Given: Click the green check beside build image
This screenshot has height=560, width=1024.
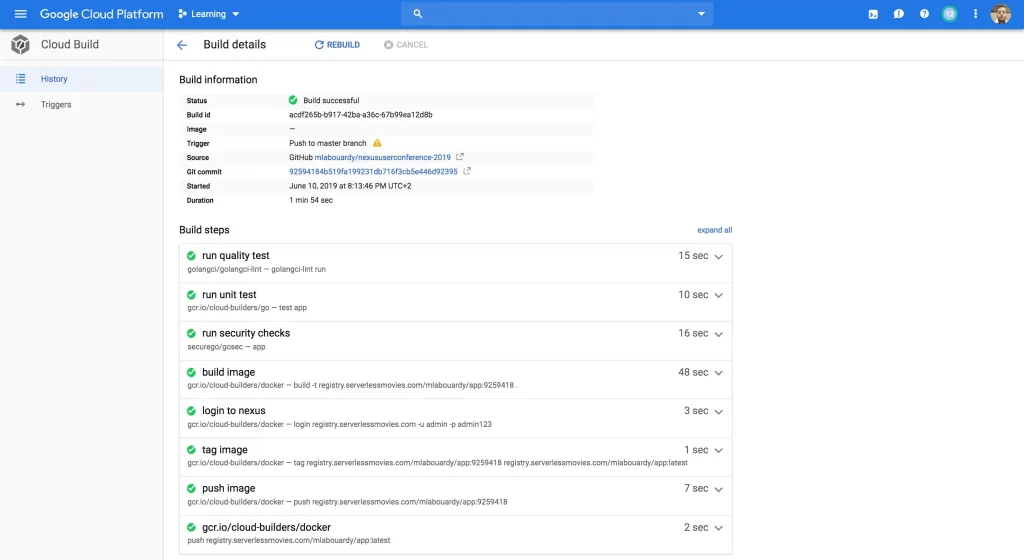Looking at the screenshot, I should pos(191,373).
